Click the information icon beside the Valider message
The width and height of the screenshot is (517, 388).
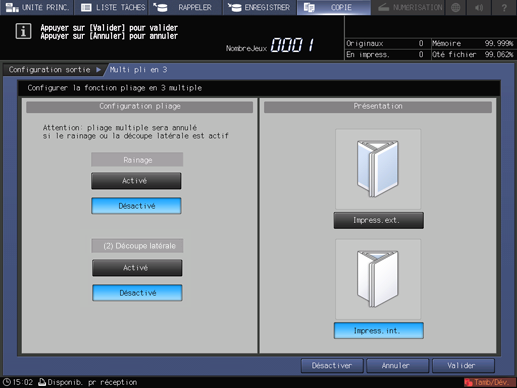[23, 31]
